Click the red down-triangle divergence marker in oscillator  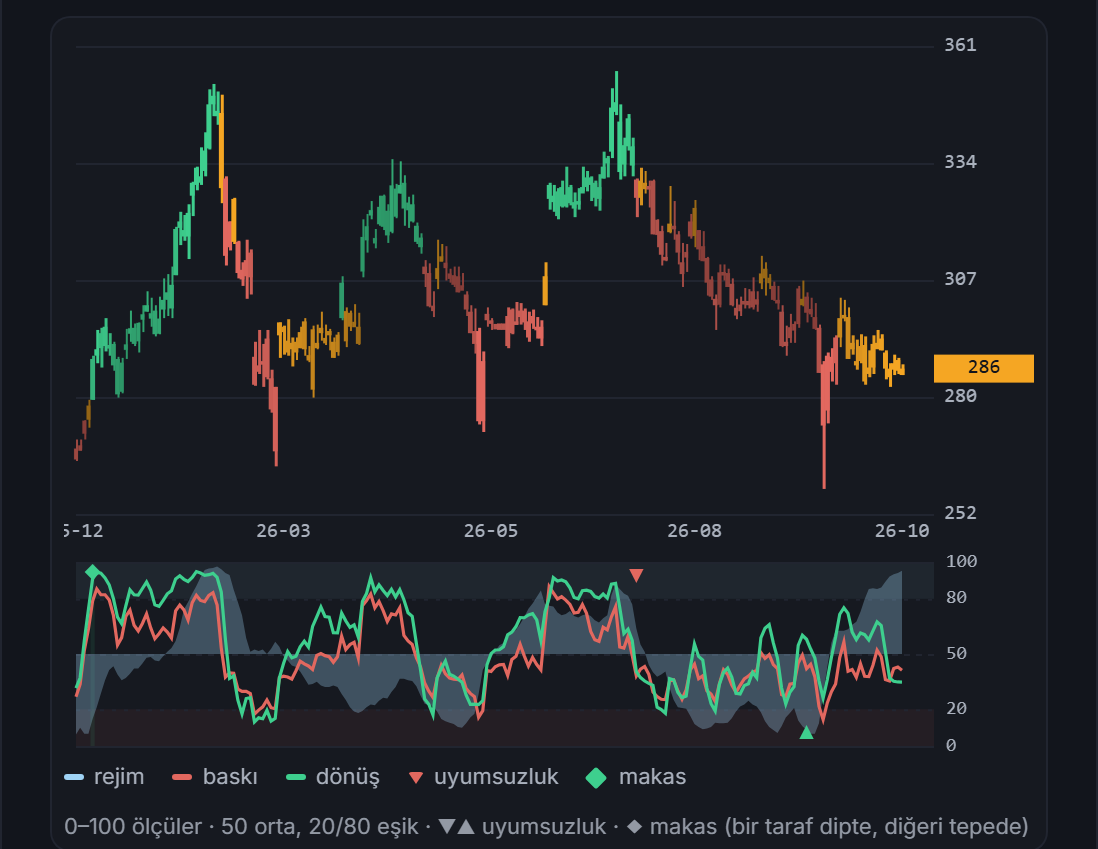pos(636,576)
